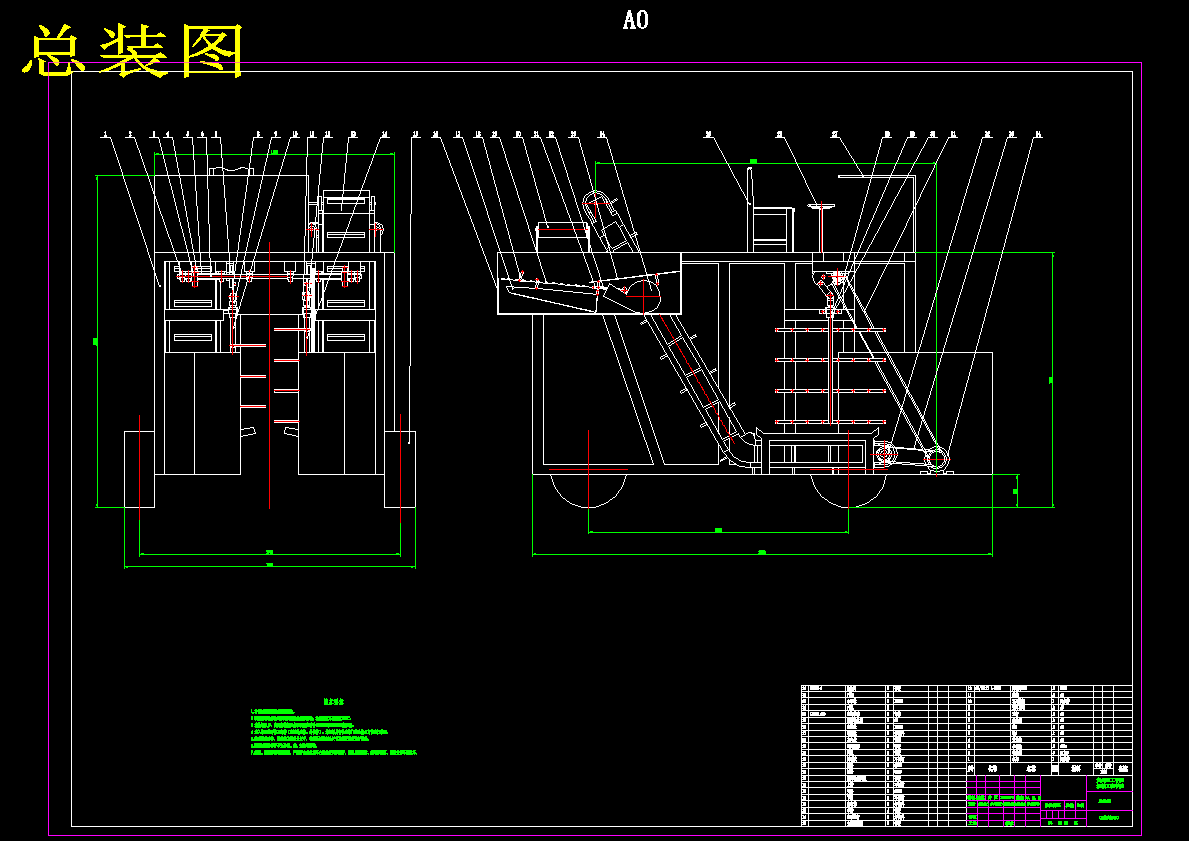Click the A0 sheet size label

(x=635, y=20)
